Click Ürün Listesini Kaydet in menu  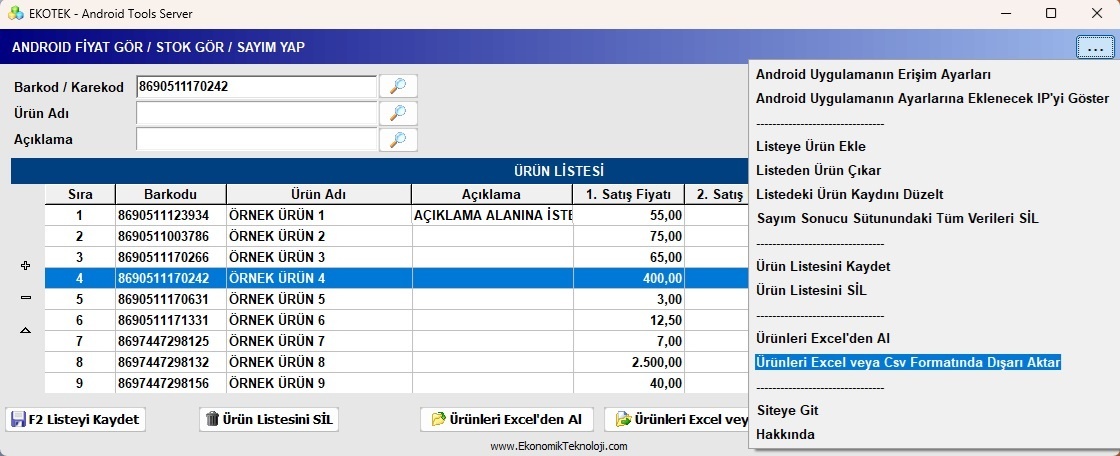(823, 266)
